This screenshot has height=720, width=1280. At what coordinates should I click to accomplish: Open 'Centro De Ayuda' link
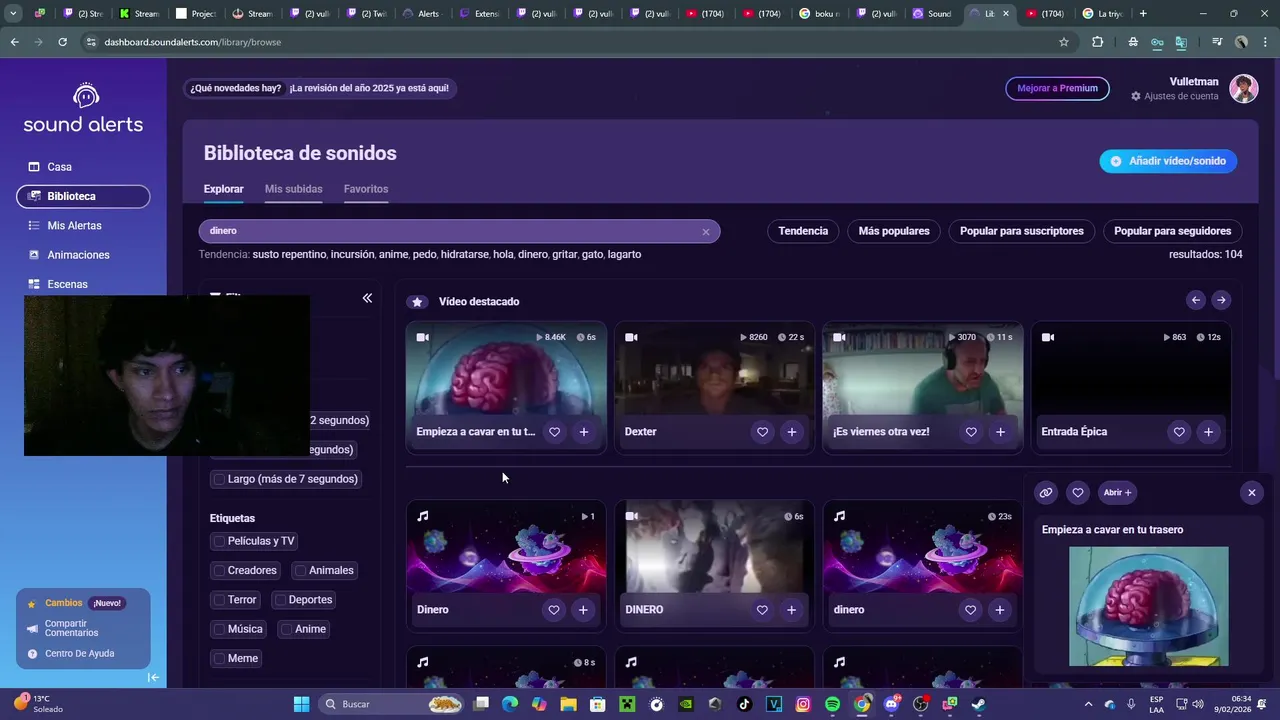click(79, 654)
